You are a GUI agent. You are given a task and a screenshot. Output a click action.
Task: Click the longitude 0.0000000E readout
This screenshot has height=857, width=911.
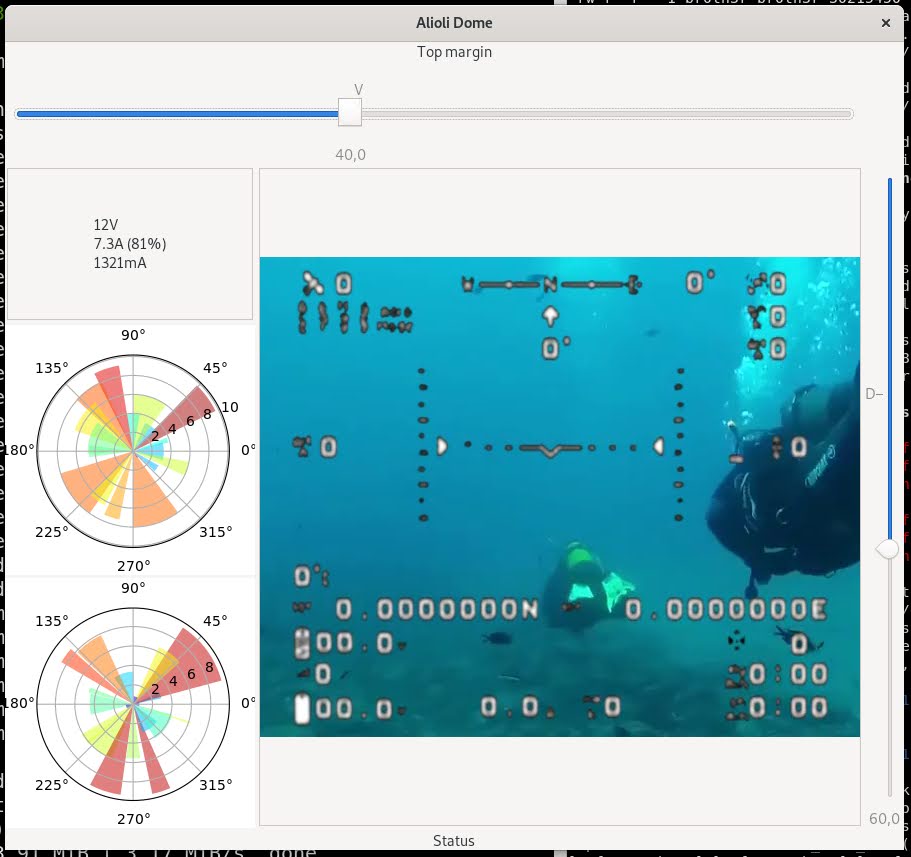click(725, 609)
